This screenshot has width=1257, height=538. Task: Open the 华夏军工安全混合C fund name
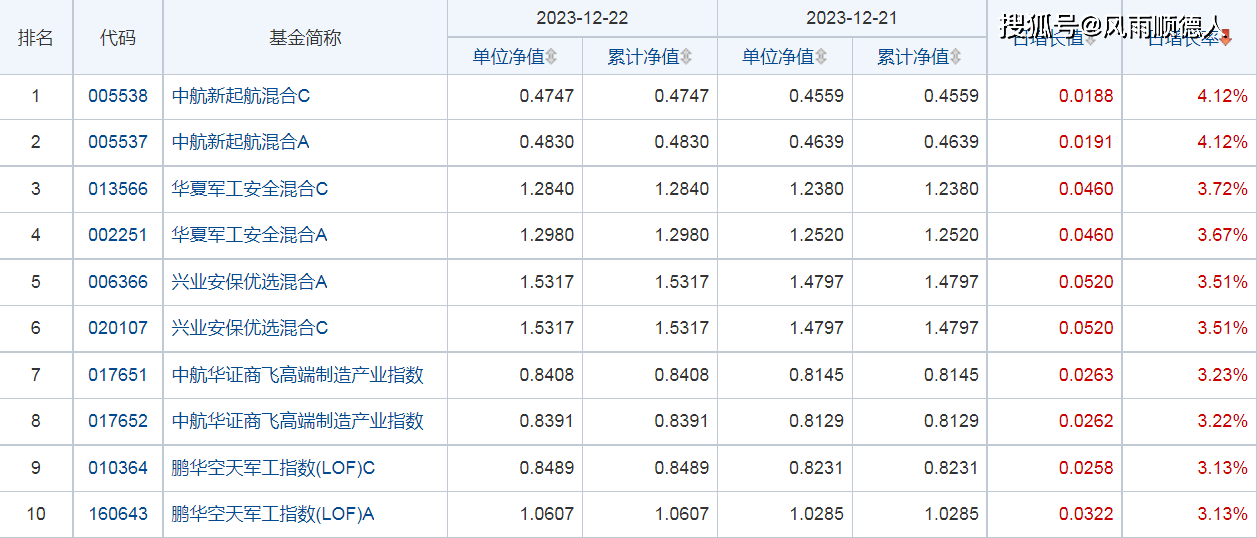251,189
